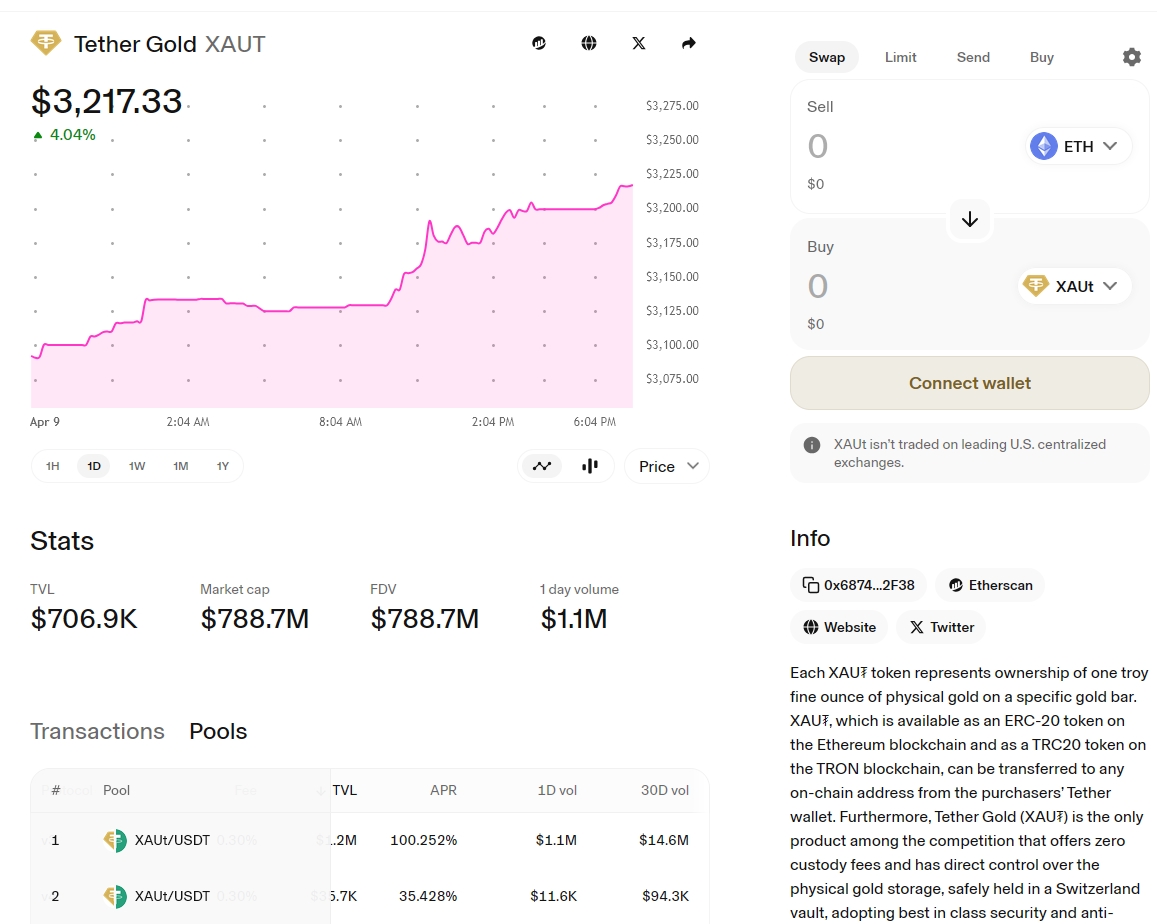The width and height of the screenshot is (1157, 924).
Task: Open X (Twitter) icon in token header
Action: 639,44
